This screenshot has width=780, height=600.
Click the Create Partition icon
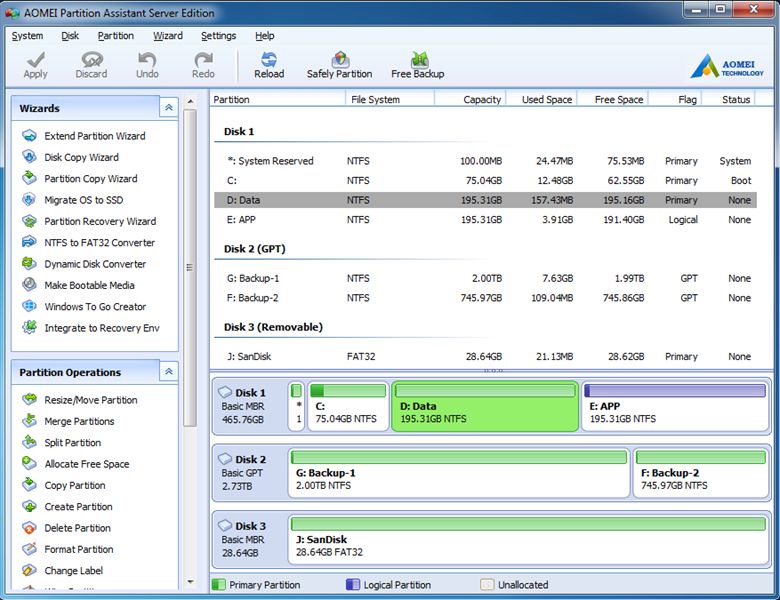(29, 506)
